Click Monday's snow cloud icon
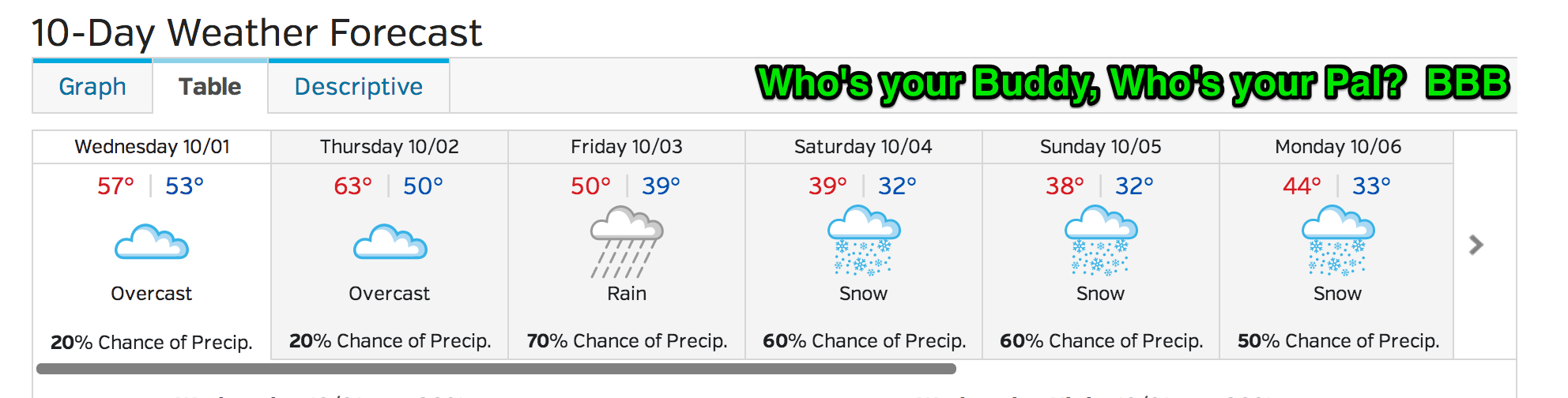1568x398 pixels. [x=1338, y=241]
